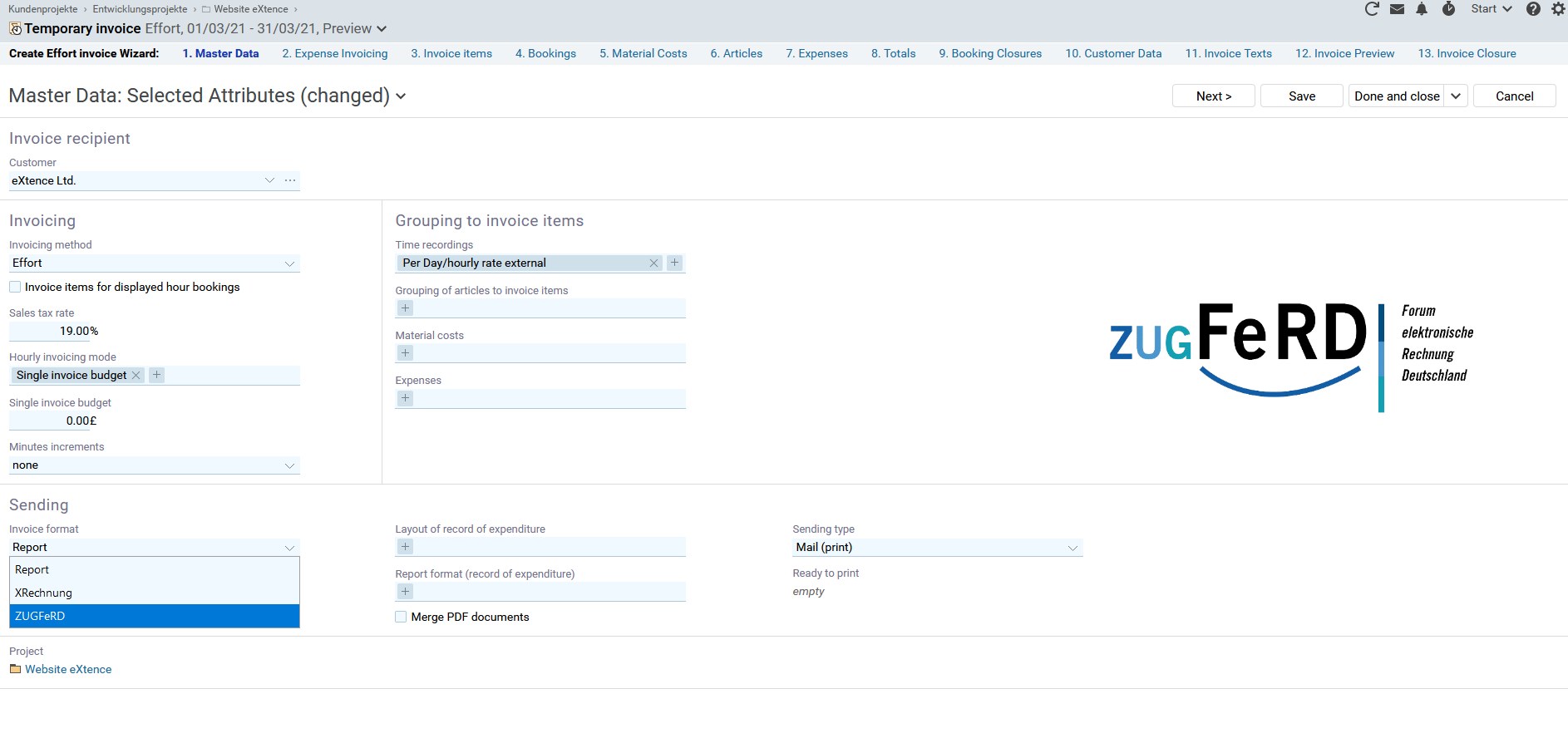Open the Start menu dropdown
This screenshot has height=743, width=1568.
(1492, 9)
